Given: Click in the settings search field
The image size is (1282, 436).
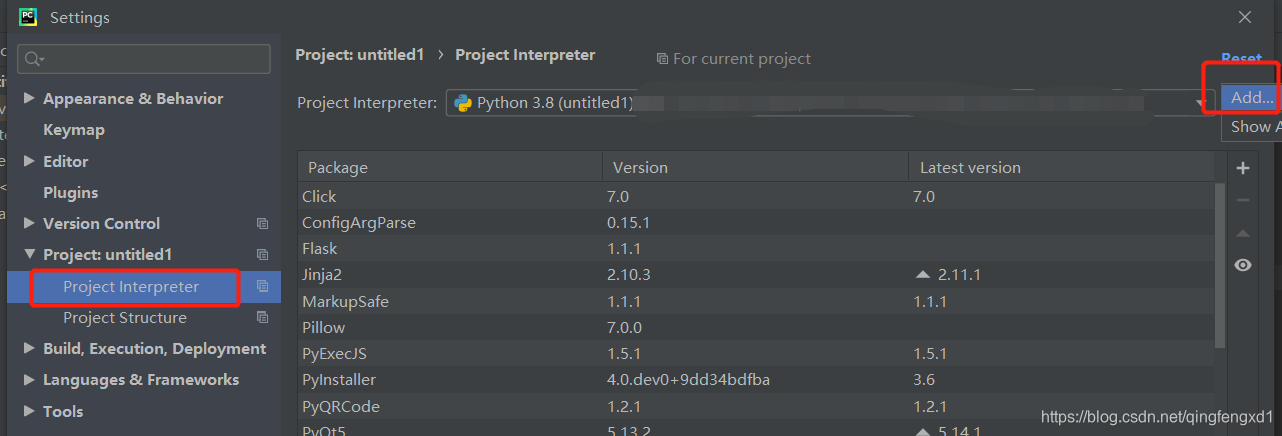Looking at the screenshot, I should [150, 59].
